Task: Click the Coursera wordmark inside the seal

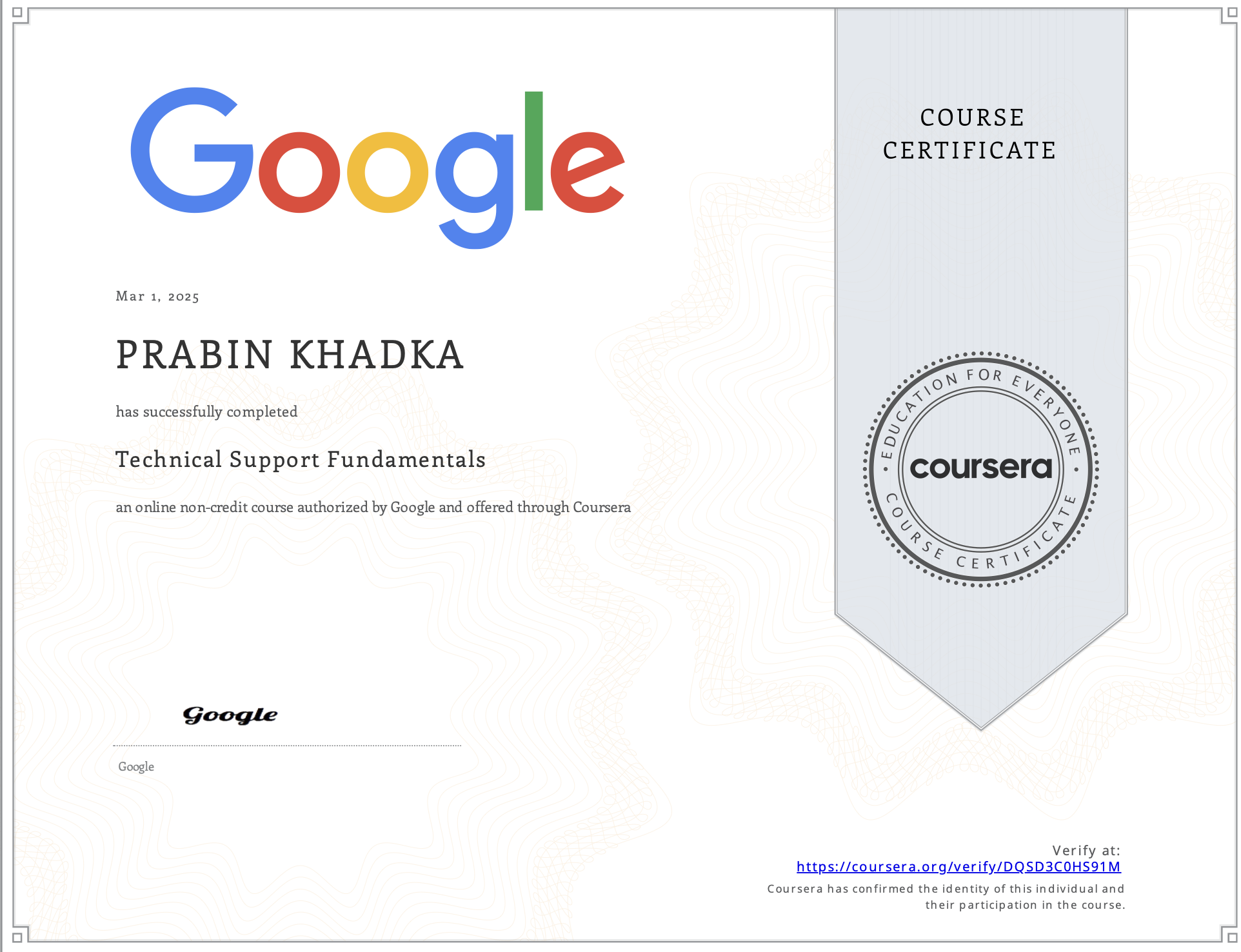Action: [x=982, y=470]
